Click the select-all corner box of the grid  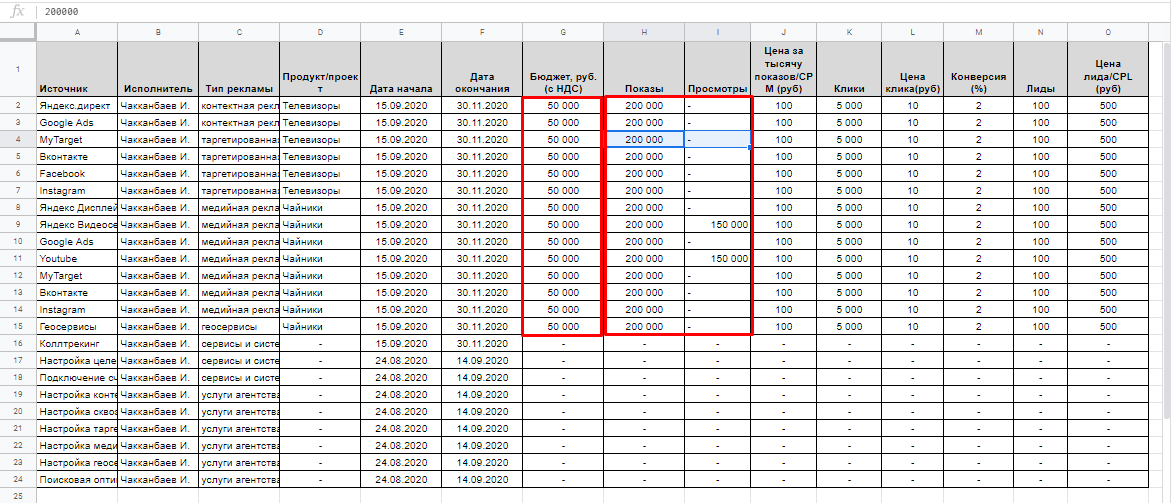click(18, 33)
